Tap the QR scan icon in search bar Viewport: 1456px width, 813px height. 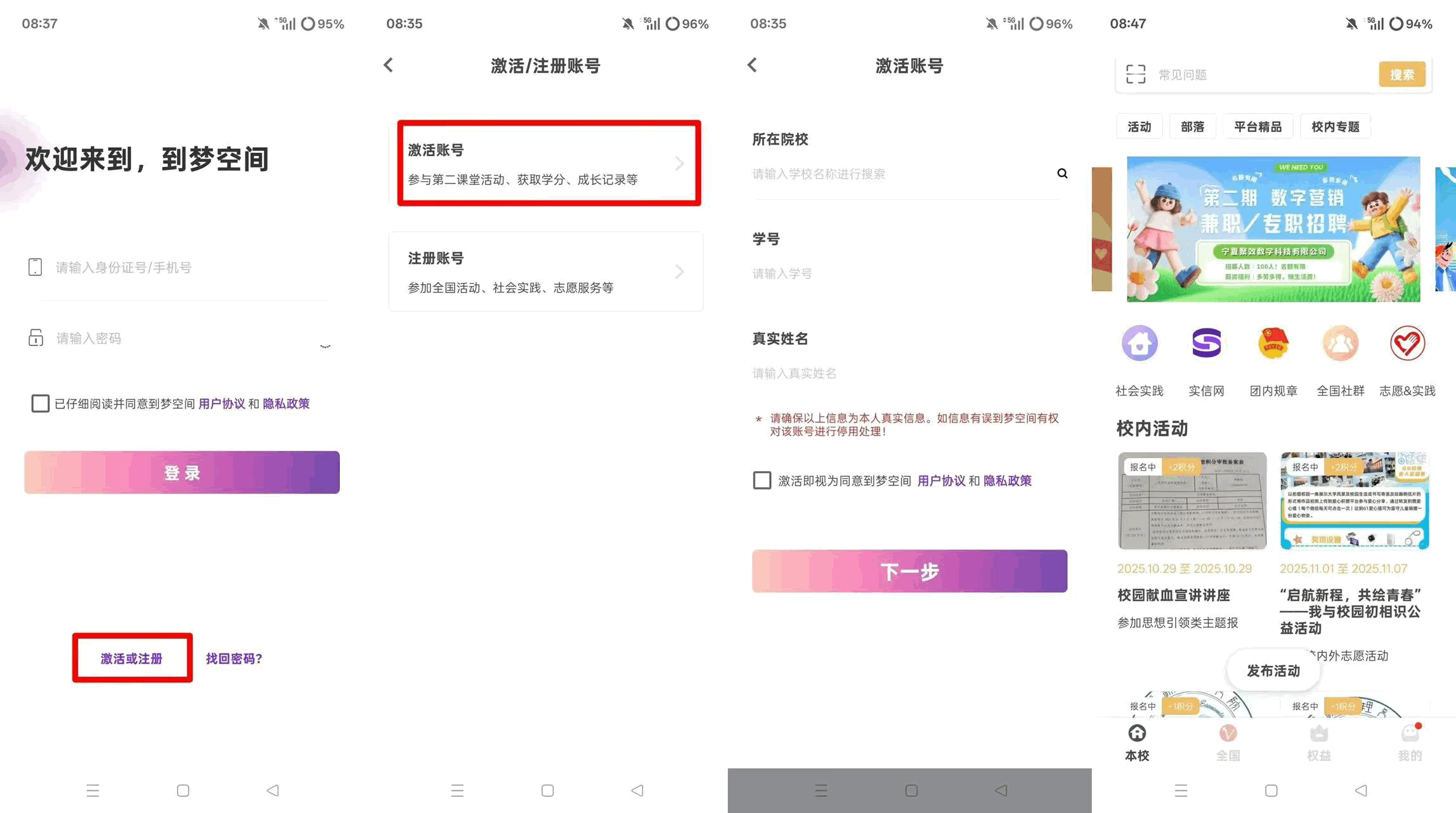point(1136,74)
